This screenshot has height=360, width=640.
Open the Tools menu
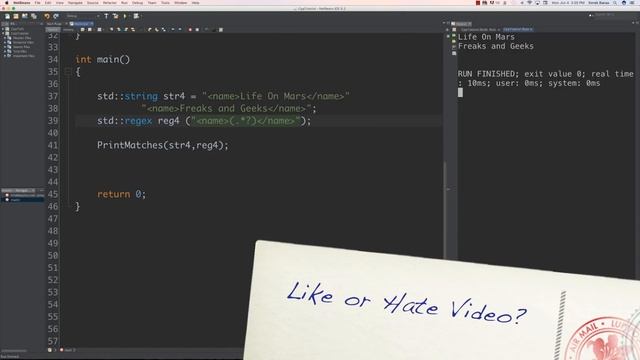pos(165,3)
